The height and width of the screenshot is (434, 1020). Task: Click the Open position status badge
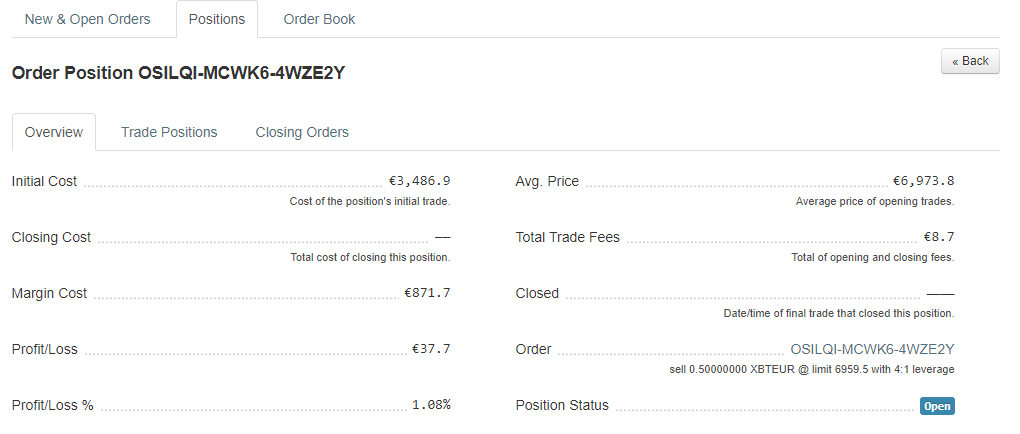(937, 406)
